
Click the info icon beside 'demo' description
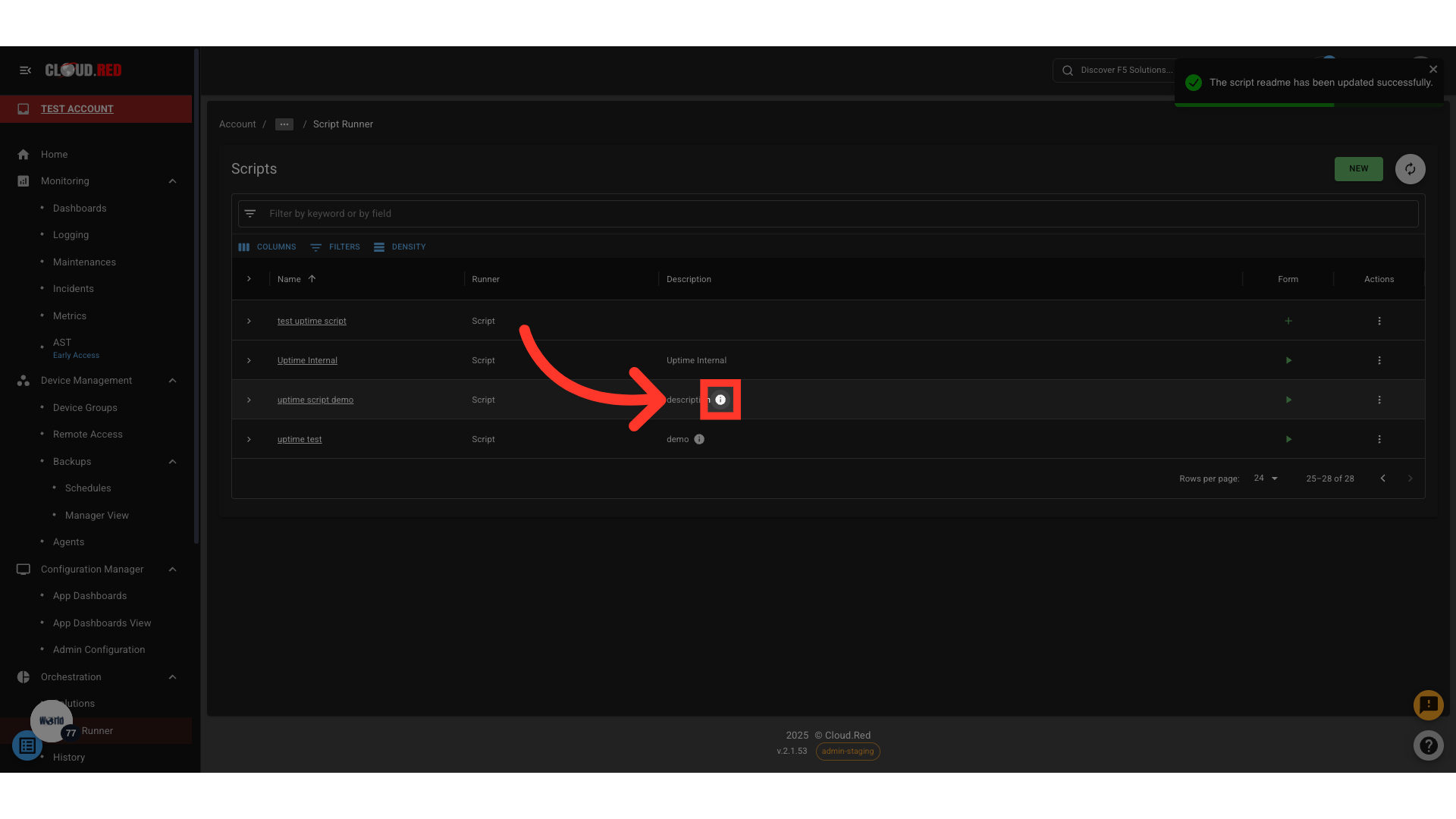(699, 439)
